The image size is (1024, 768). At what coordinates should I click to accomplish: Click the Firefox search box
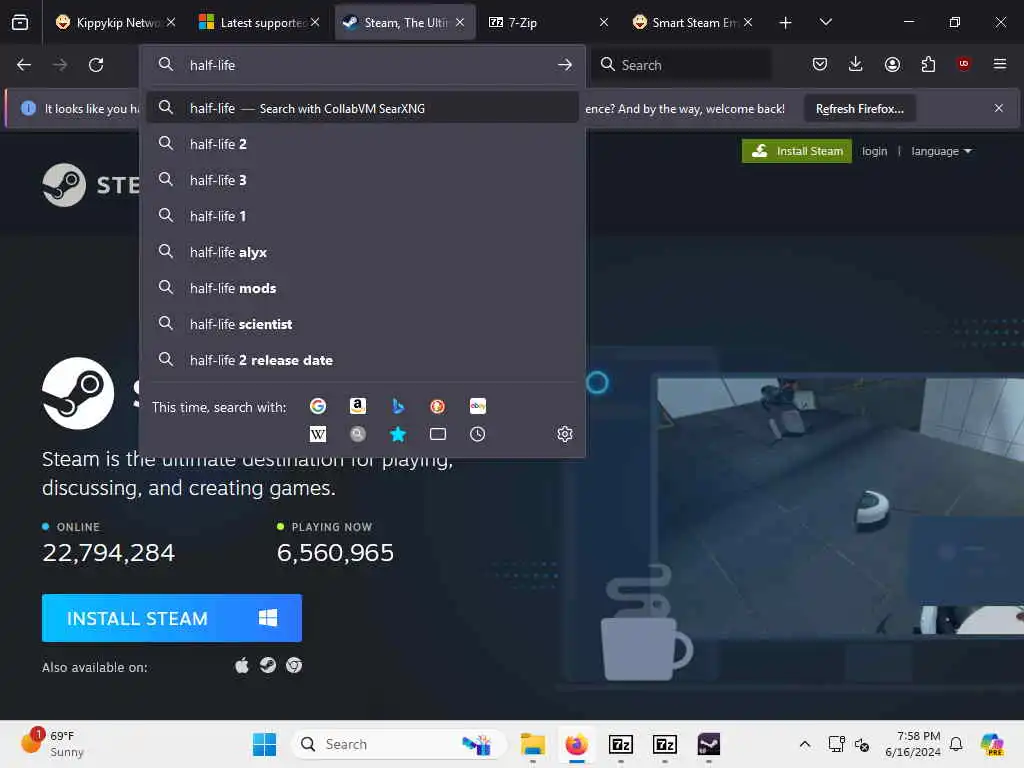681,65
